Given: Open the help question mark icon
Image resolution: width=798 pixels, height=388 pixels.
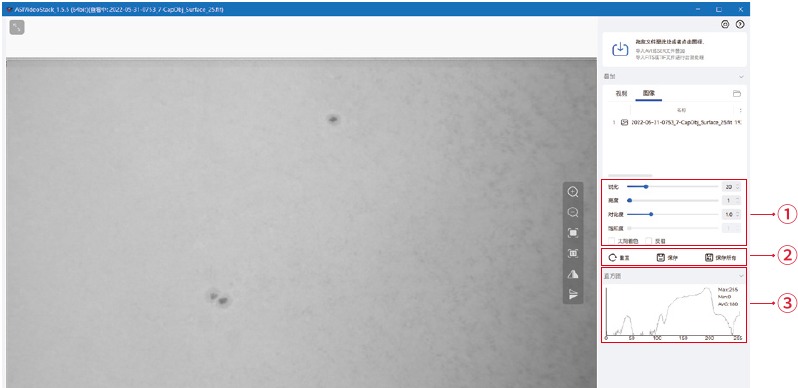Looking at the screenshot, I should click(740, 24).
